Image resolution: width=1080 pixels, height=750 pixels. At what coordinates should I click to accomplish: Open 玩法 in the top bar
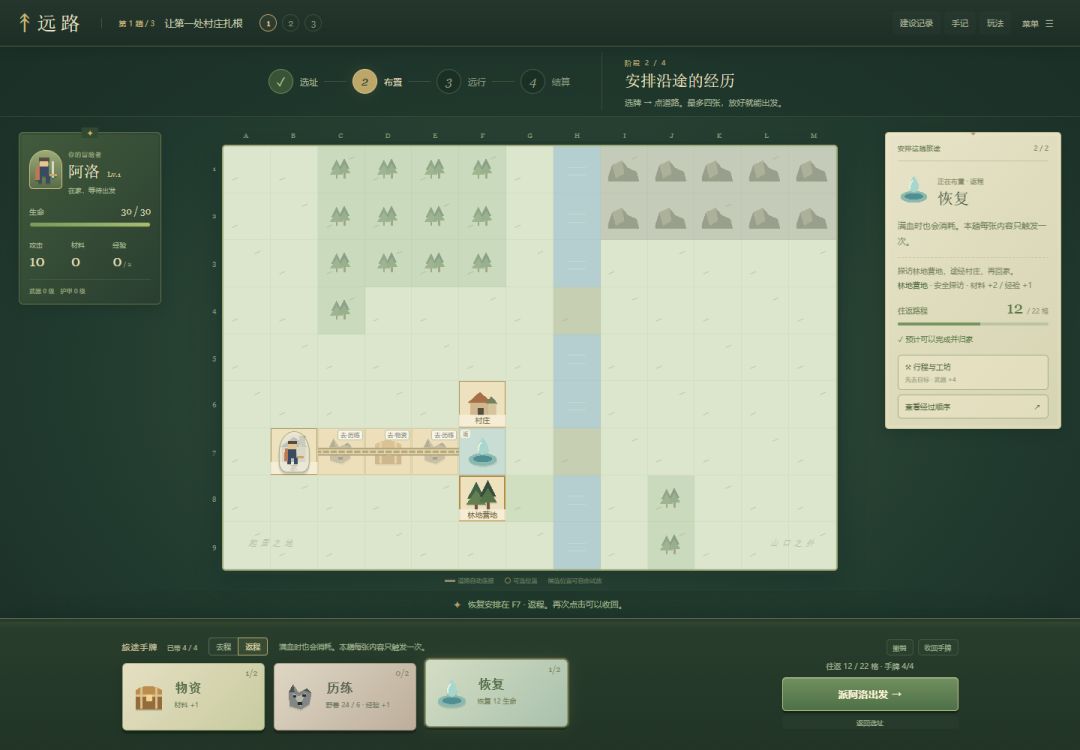pyautogui.click(x=995, y=23)
